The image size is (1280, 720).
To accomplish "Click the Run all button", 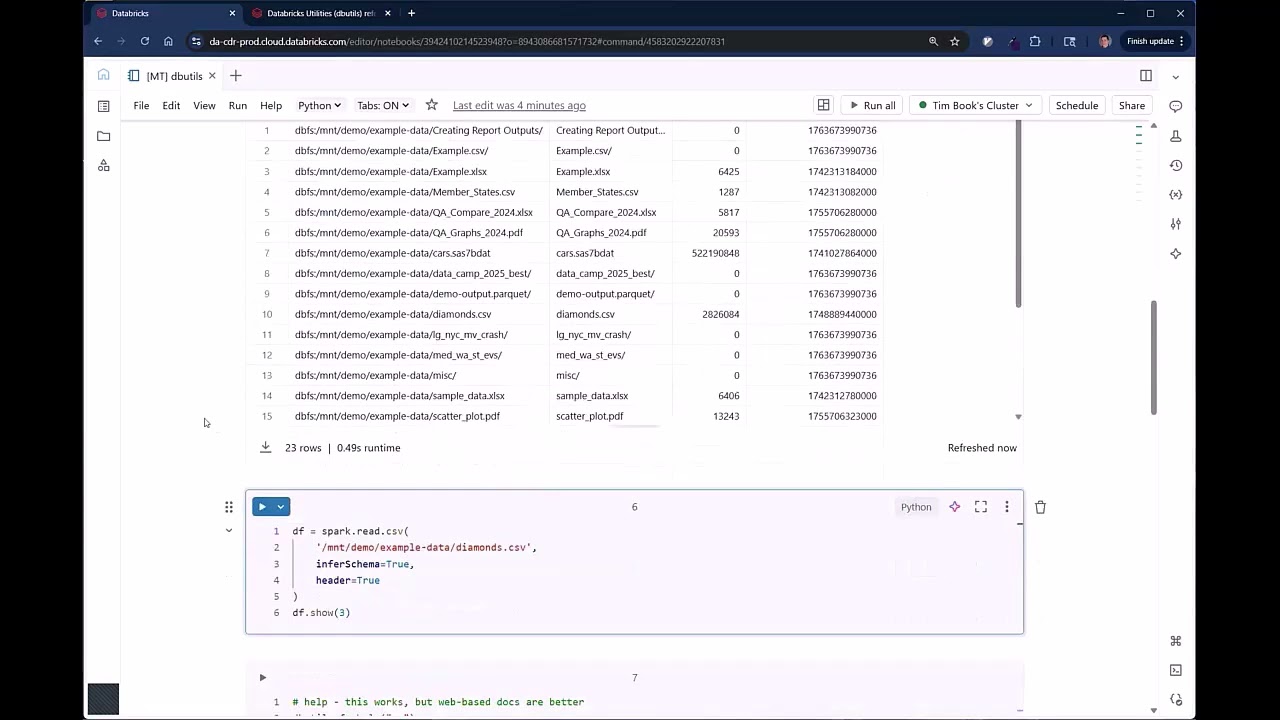I will [x=873, y=105].
